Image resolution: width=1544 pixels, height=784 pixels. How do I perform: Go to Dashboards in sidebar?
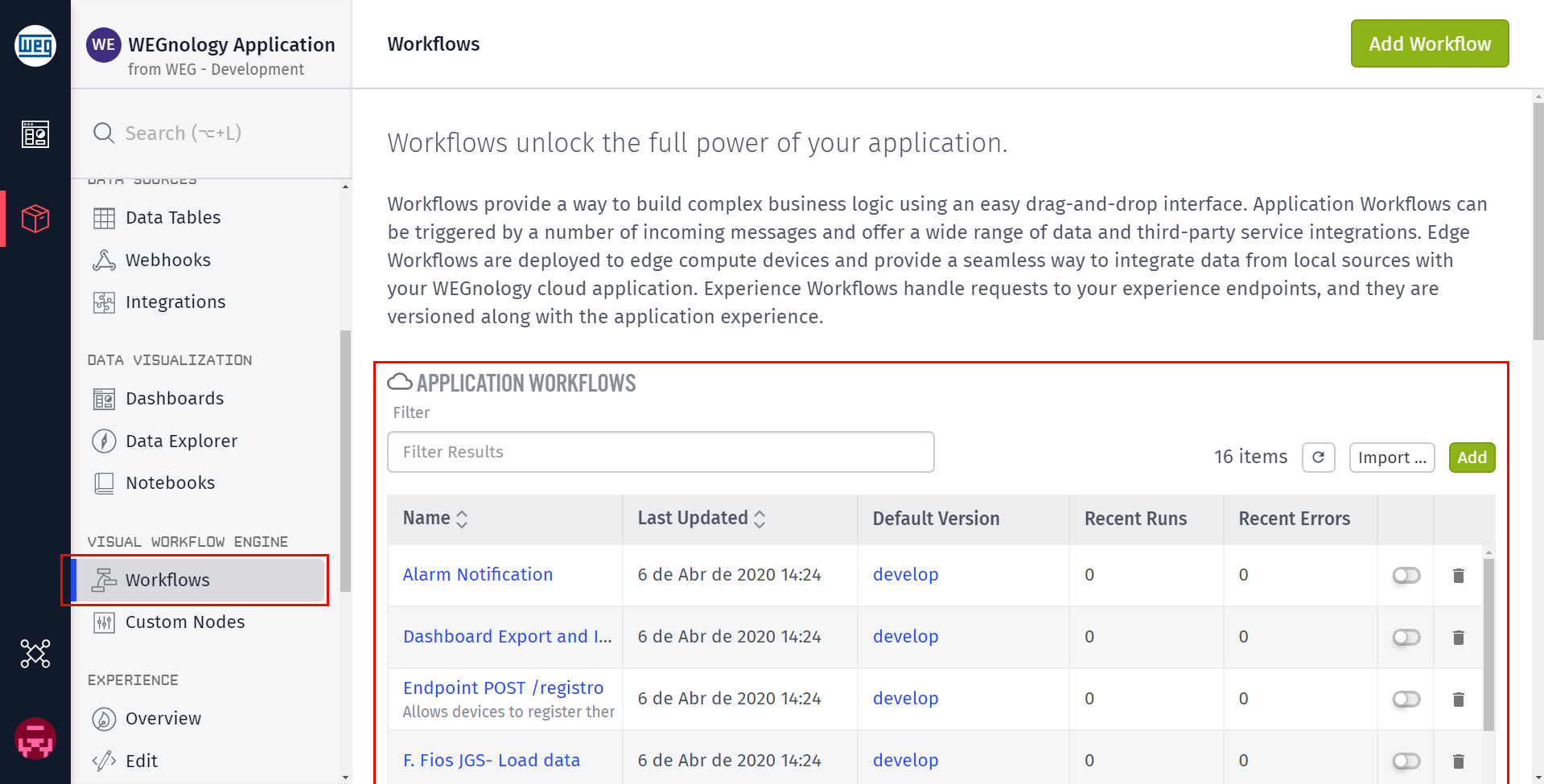175,399
